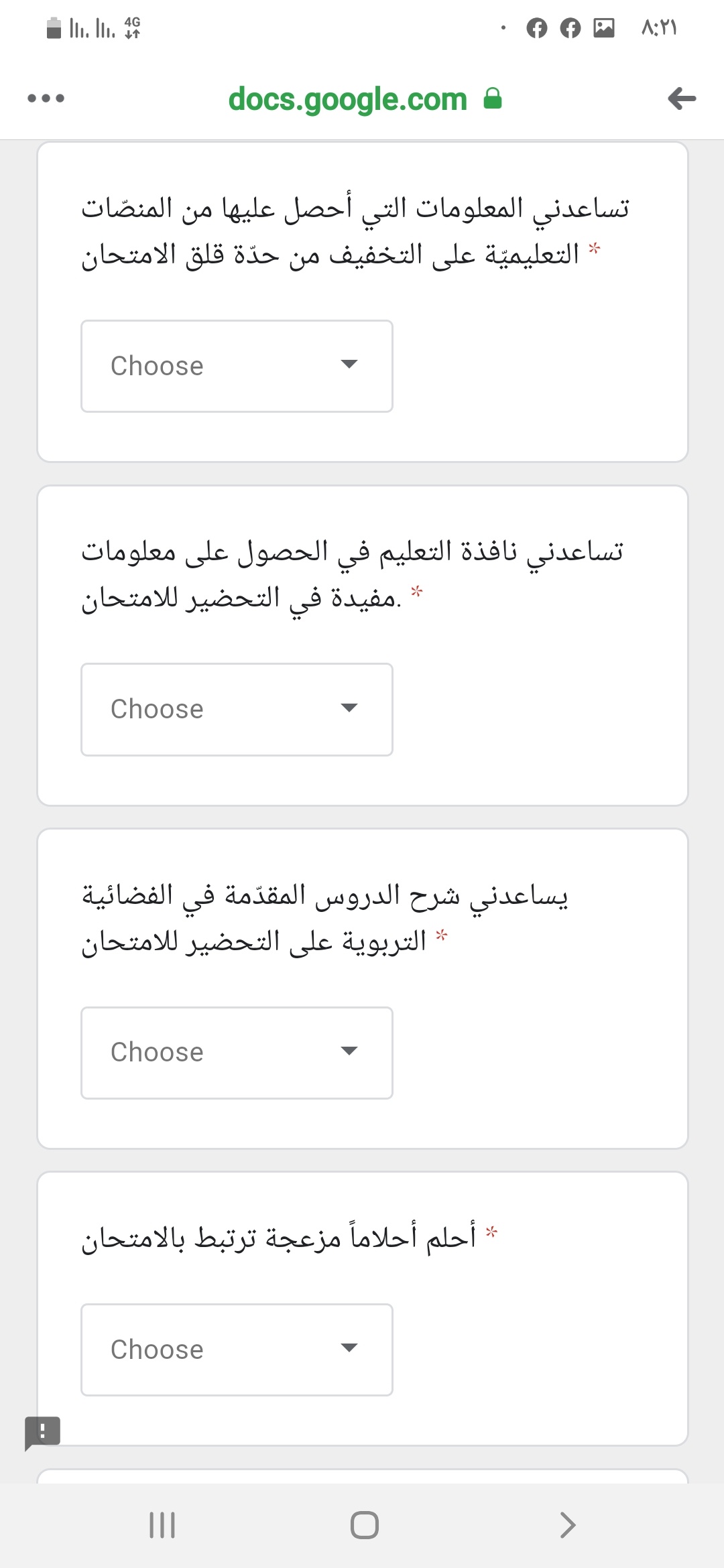This screenshot has width=724, height=1568.
Task: Tap the Android home button
Action: (364, 1524)
